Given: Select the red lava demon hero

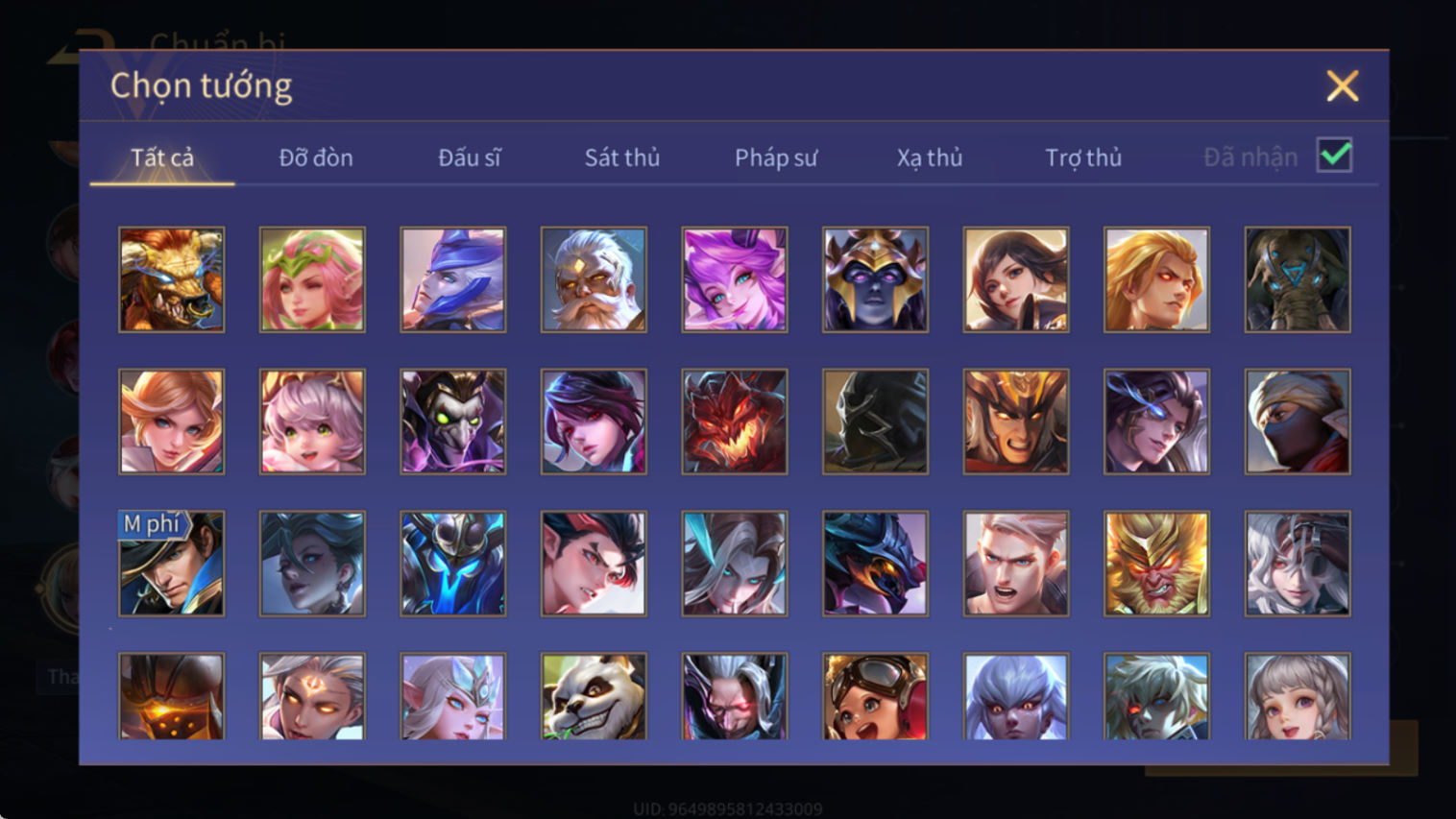Looking at the screenshot, I should (x=735, y=422).
